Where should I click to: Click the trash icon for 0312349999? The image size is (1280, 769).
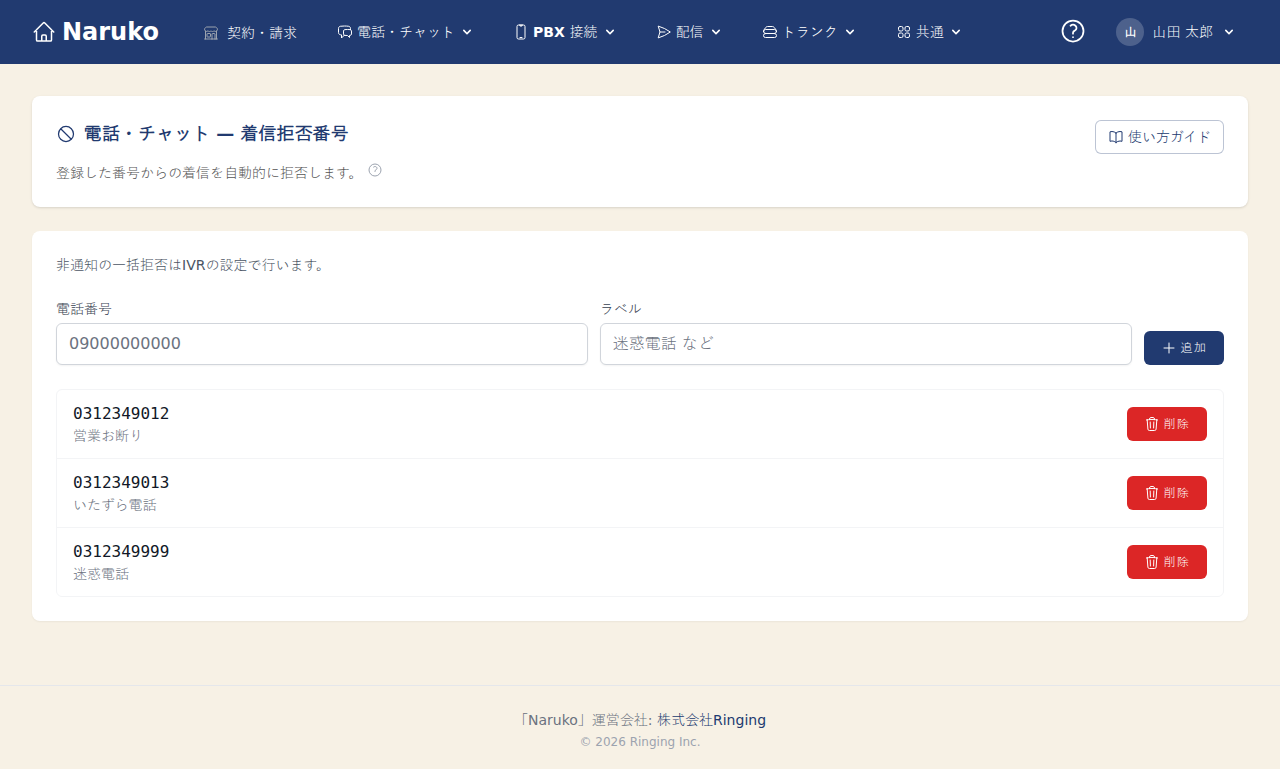(x=1152, y=562)
